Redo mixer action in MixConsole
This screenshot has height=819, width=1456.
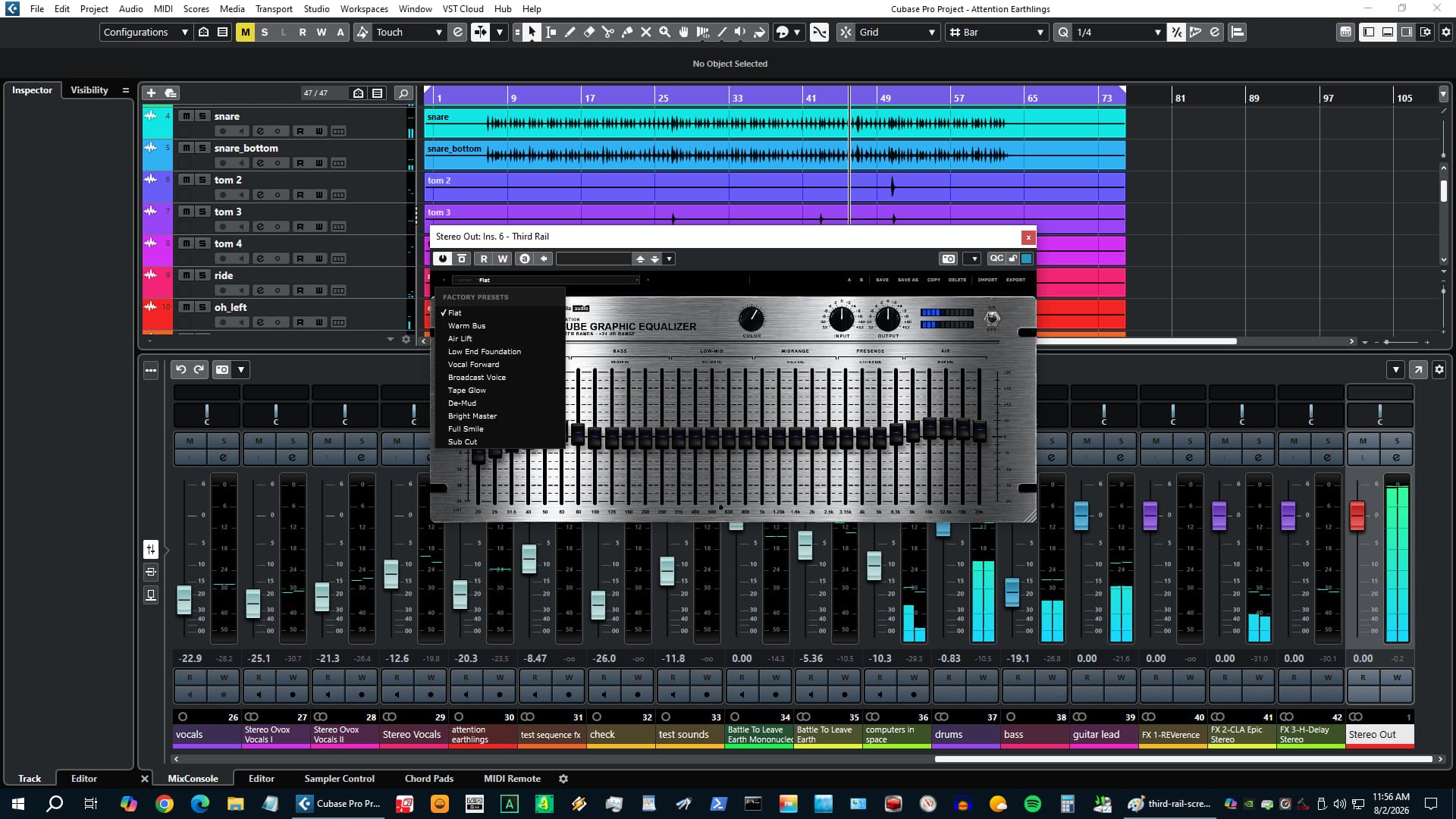199,369
